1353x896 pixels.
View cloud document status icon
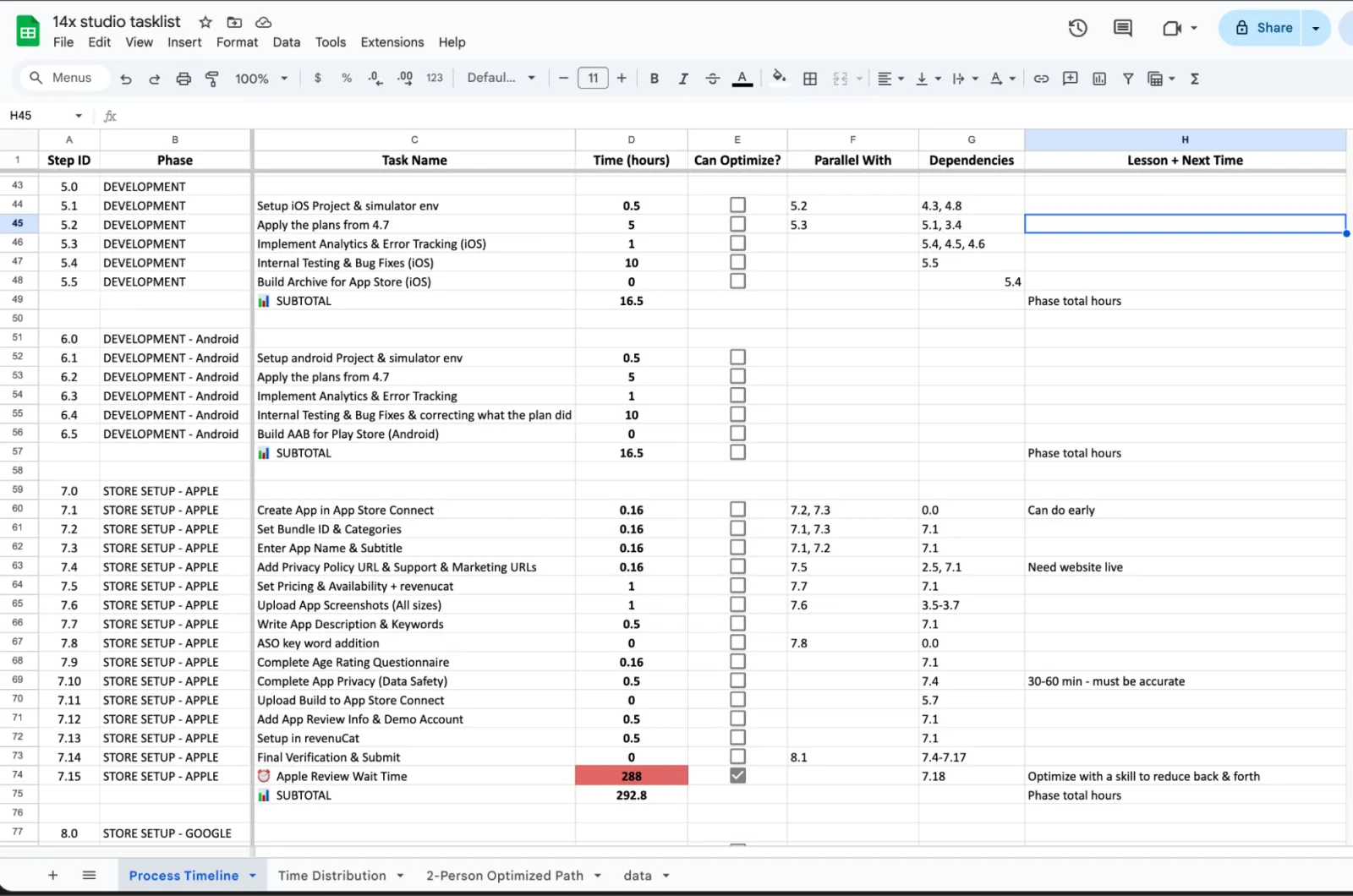[264, 22]
